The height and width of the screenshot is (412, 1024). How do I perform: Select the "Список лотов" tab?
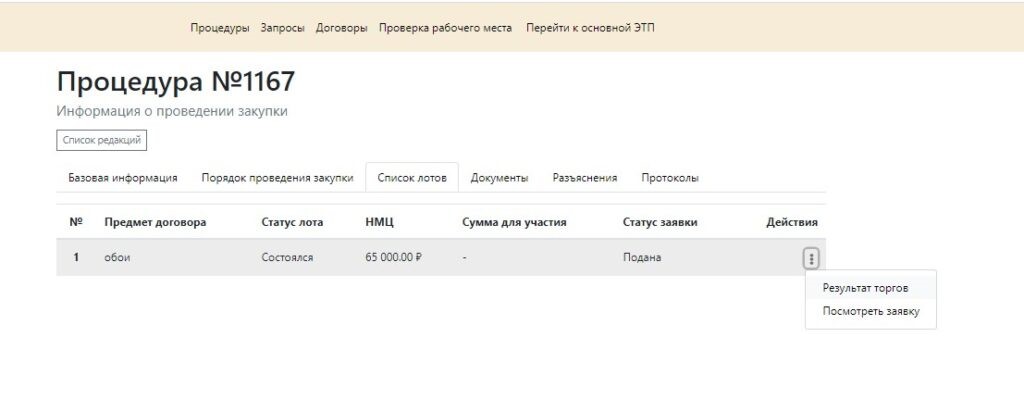(411, 178)
